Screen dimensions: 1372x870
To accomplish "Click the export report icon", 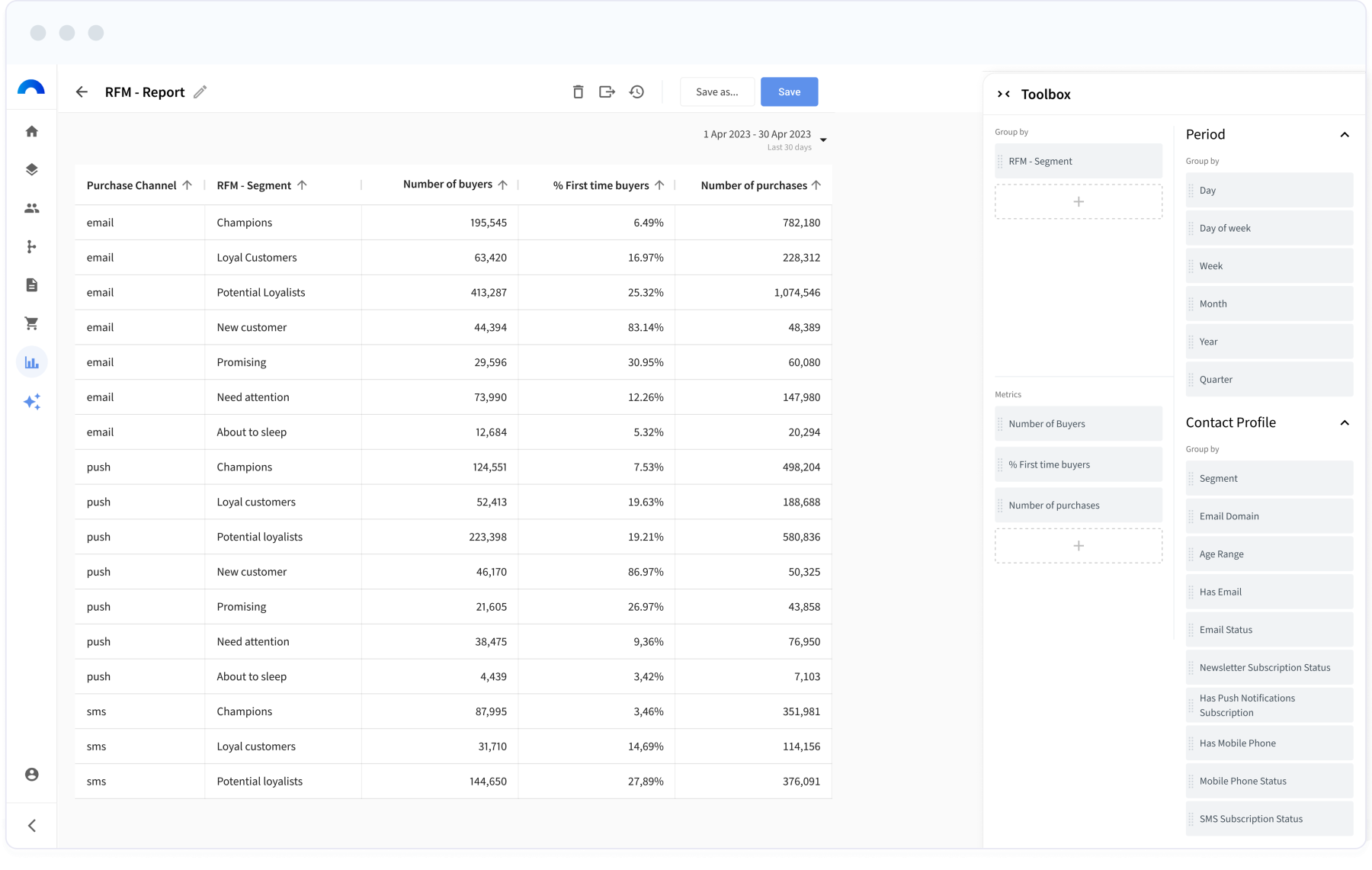I will pyautogui.click(x=607, y=92).
